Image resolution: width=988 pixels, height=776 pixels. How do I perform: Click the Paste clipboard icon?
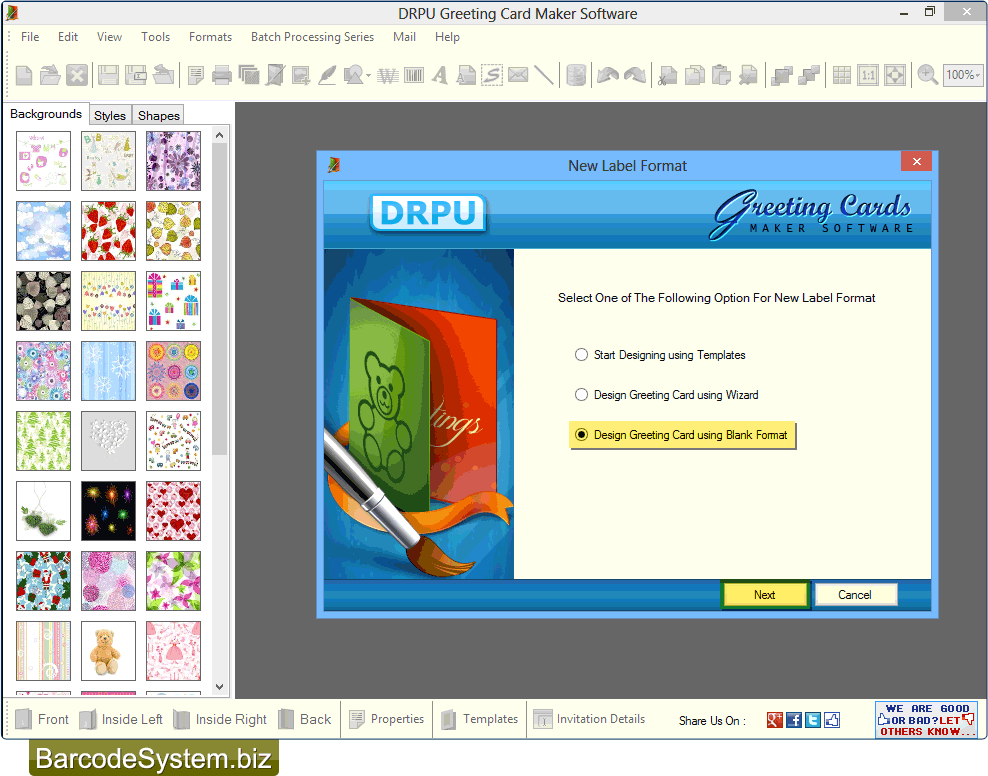click(721, 76)
